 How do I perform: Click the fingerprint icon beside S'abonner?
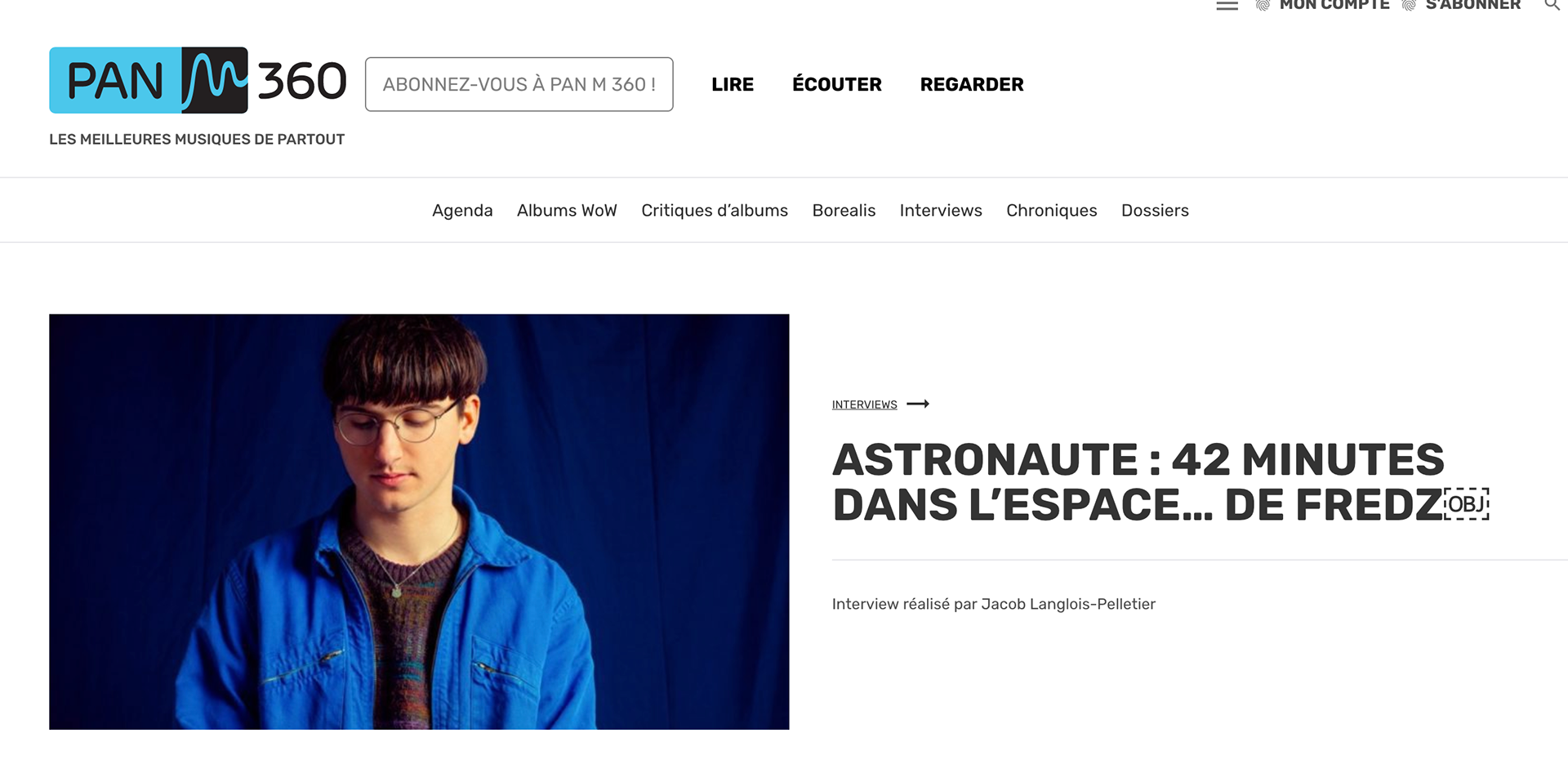click(1409, 5)
